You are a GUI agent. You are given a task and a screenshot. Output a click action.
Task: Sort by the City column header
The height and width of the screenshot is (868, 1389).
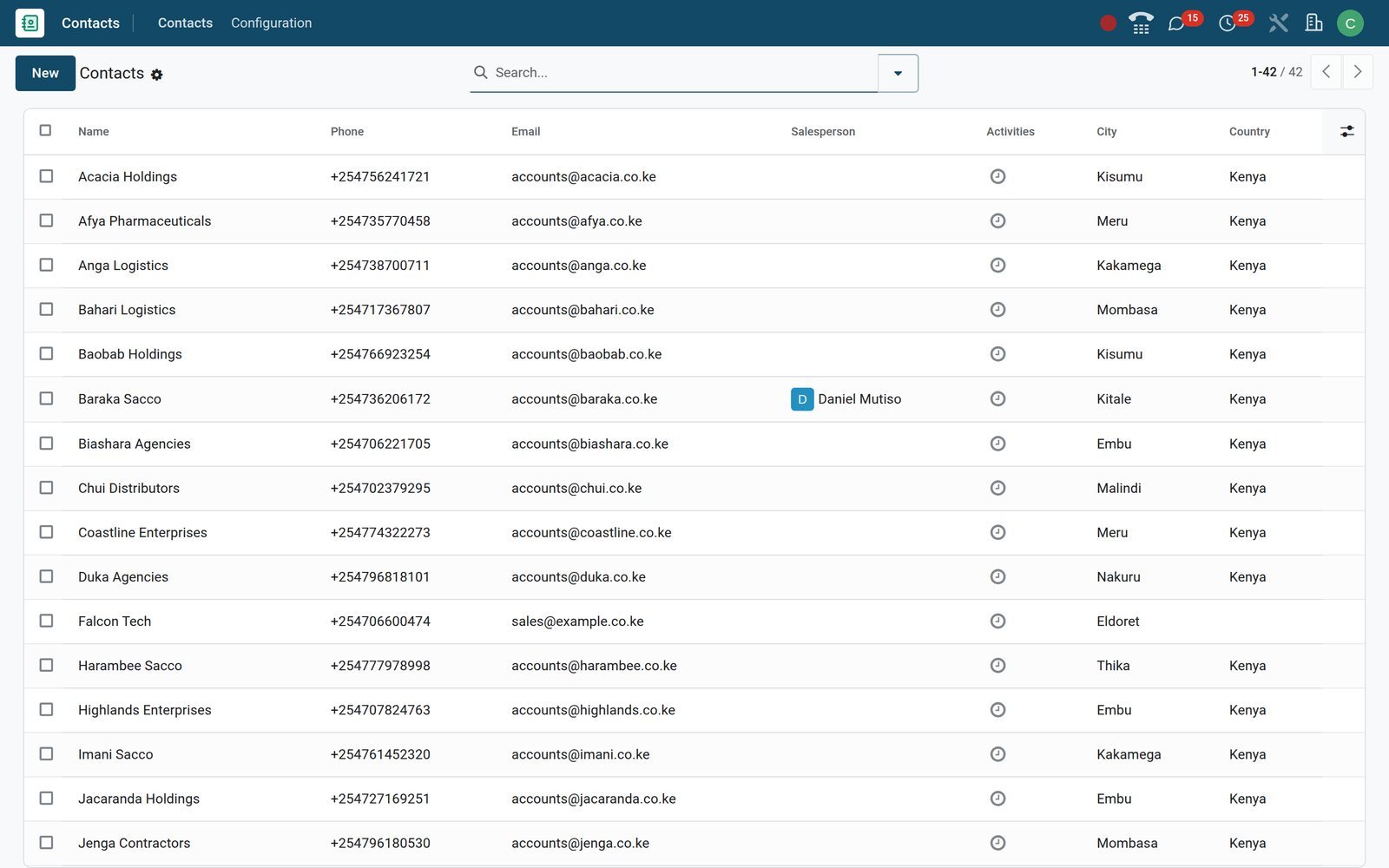[x=1106, y=131]
